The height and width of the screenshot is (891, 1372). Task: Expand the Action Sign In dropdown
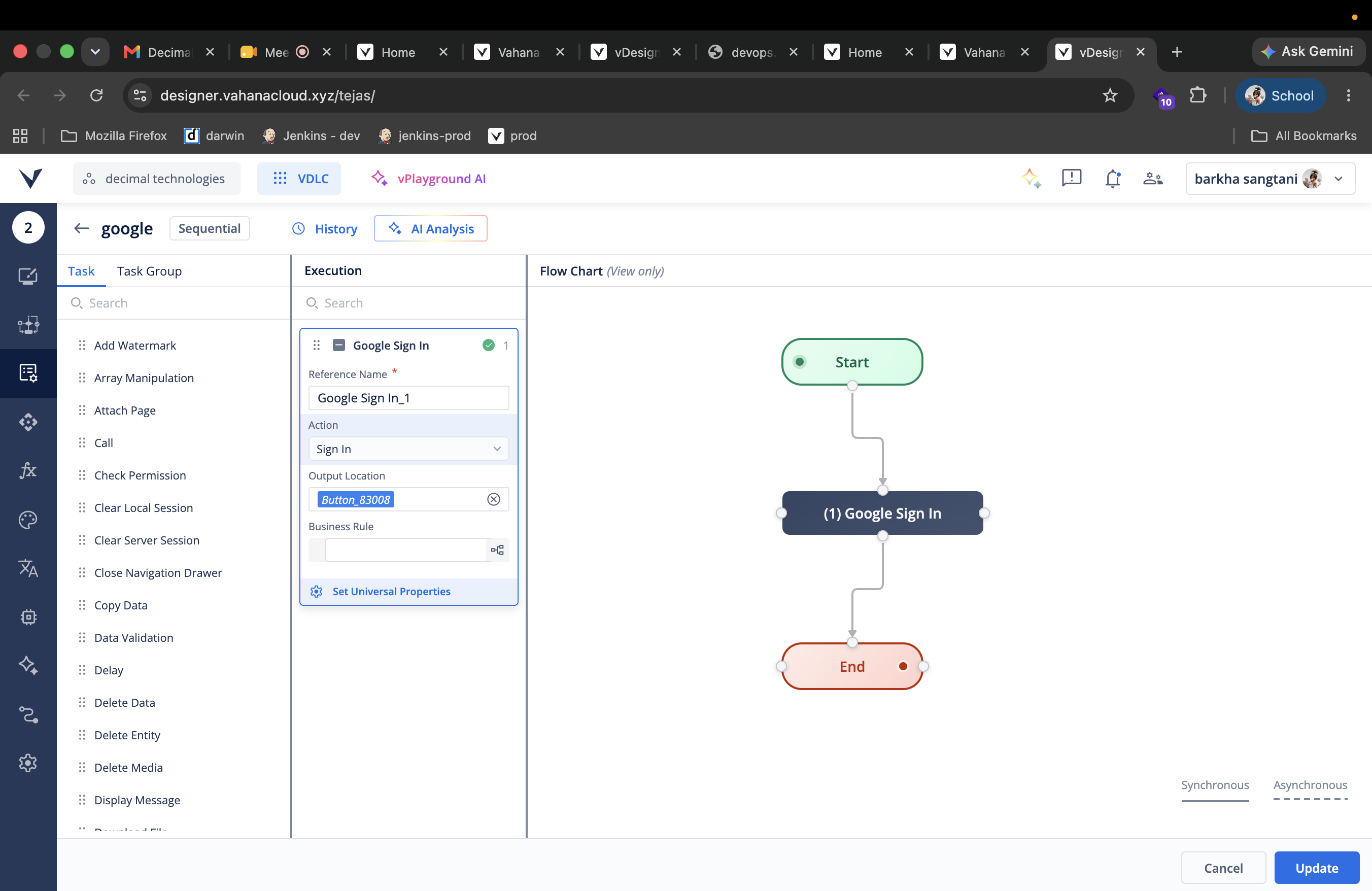[409, 449]
